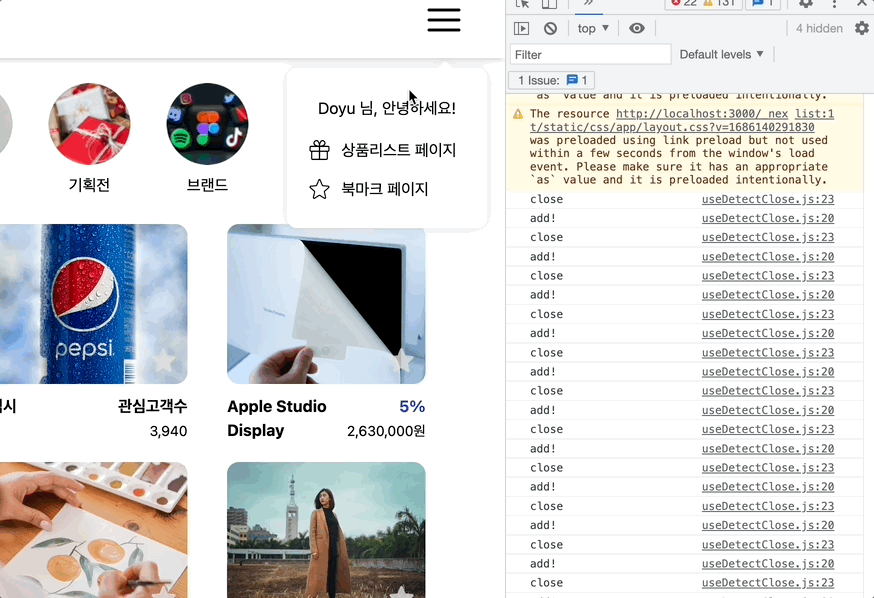Toggle the device toolbar icon
The width and height of the screenshot is (874, 598).
click(549, 4)
